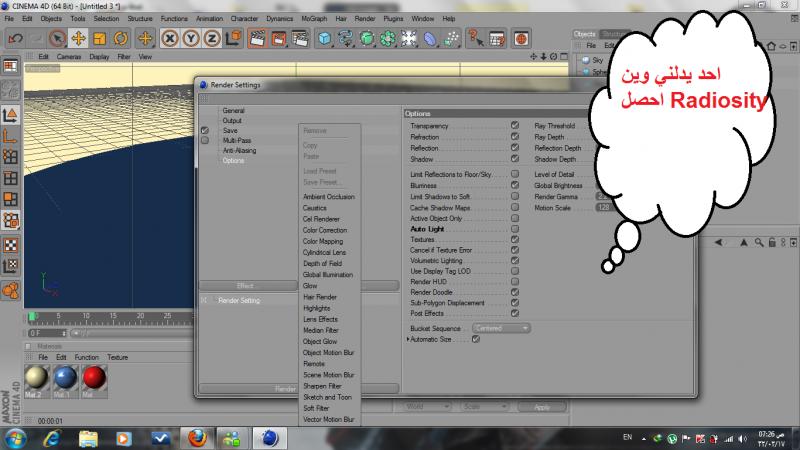Open the spline objects icon
800x450 pixels.
point(345,38)
